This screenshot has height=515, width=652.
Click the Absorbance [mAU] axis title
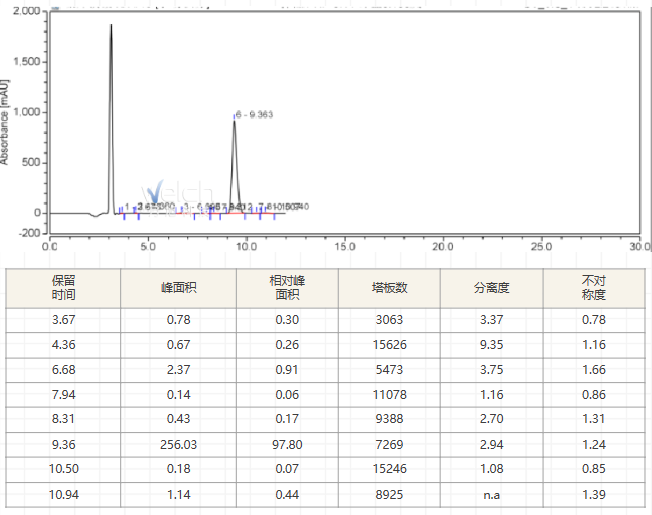pos(6,118)
